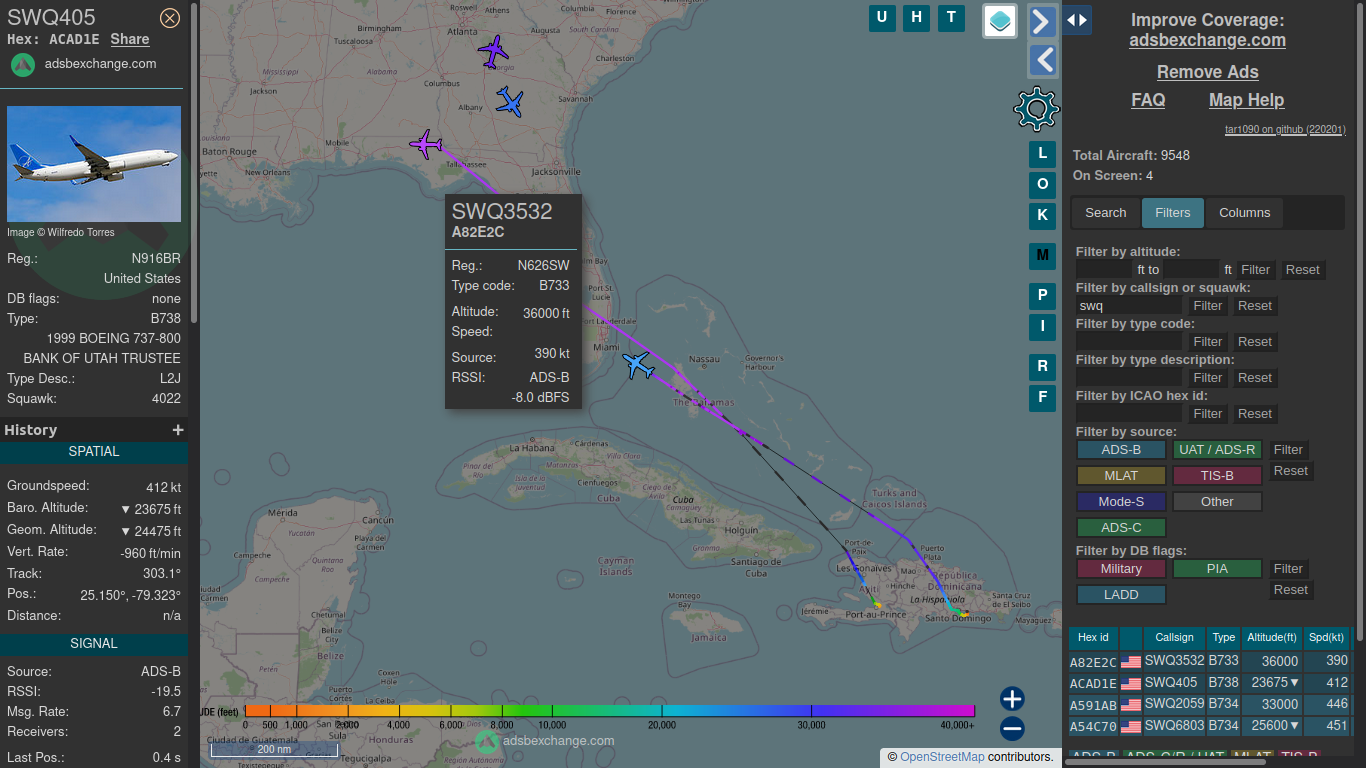The image size is (1366, 768).
Task: Toggle the P map option button
Action: click(1042, 296)
